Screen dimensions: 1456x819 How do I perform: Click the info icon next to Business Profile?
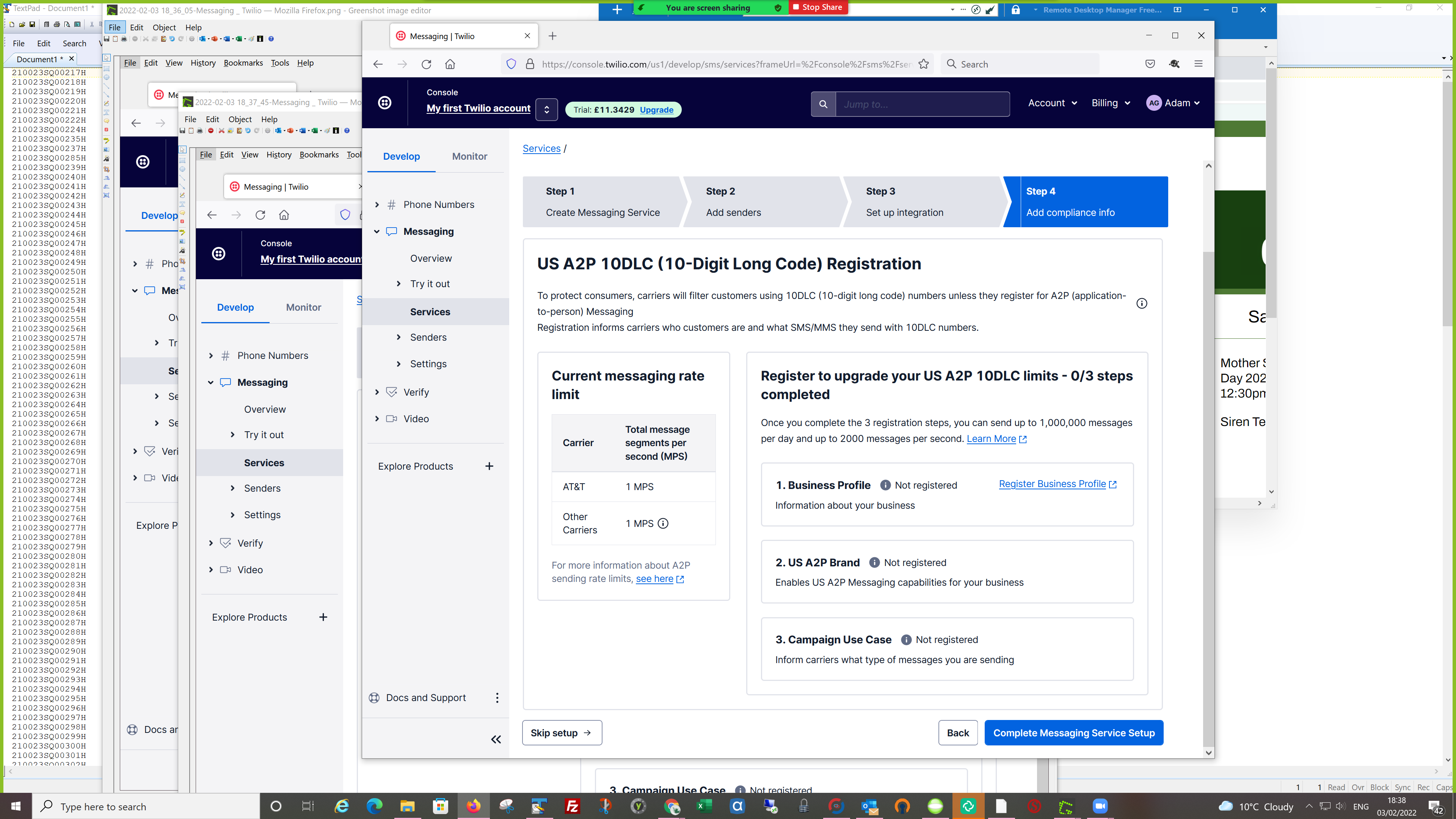(x=885, y=485)
